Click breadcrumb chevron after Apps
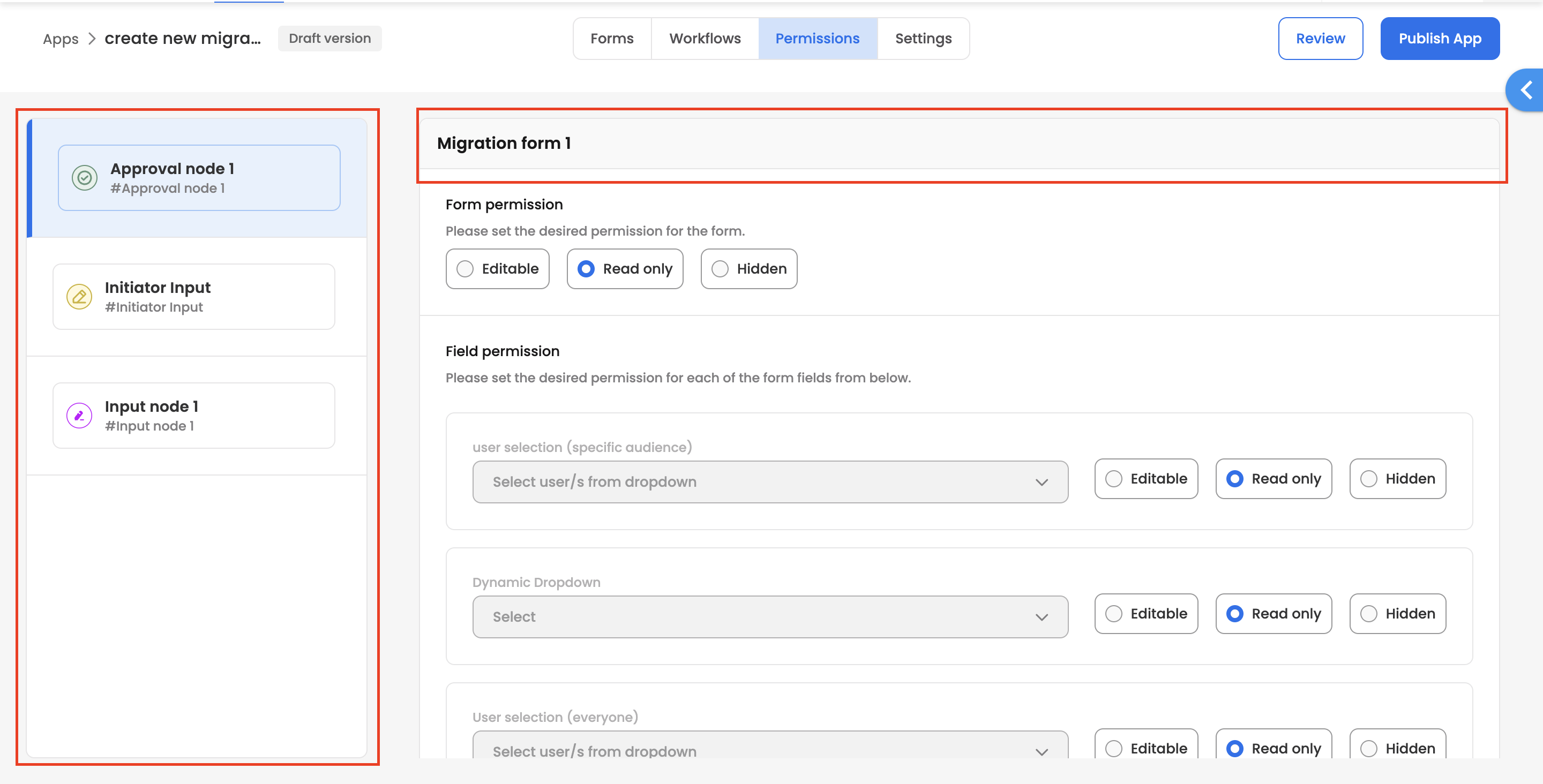 point(92,39)
